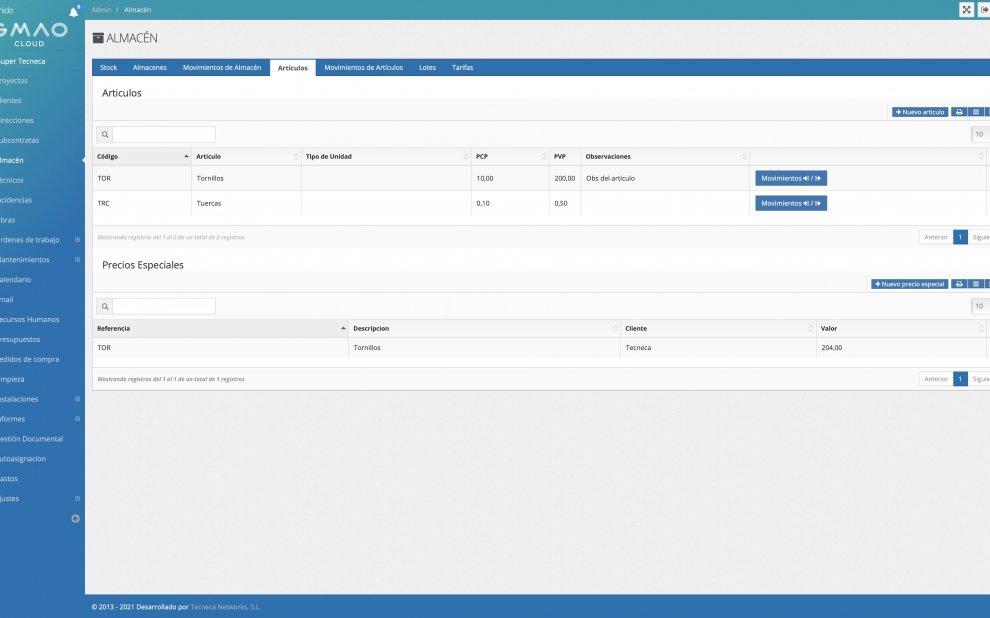Switch to the Stock tab
Screen dimensions: 990x618
(x=108, y=68)
